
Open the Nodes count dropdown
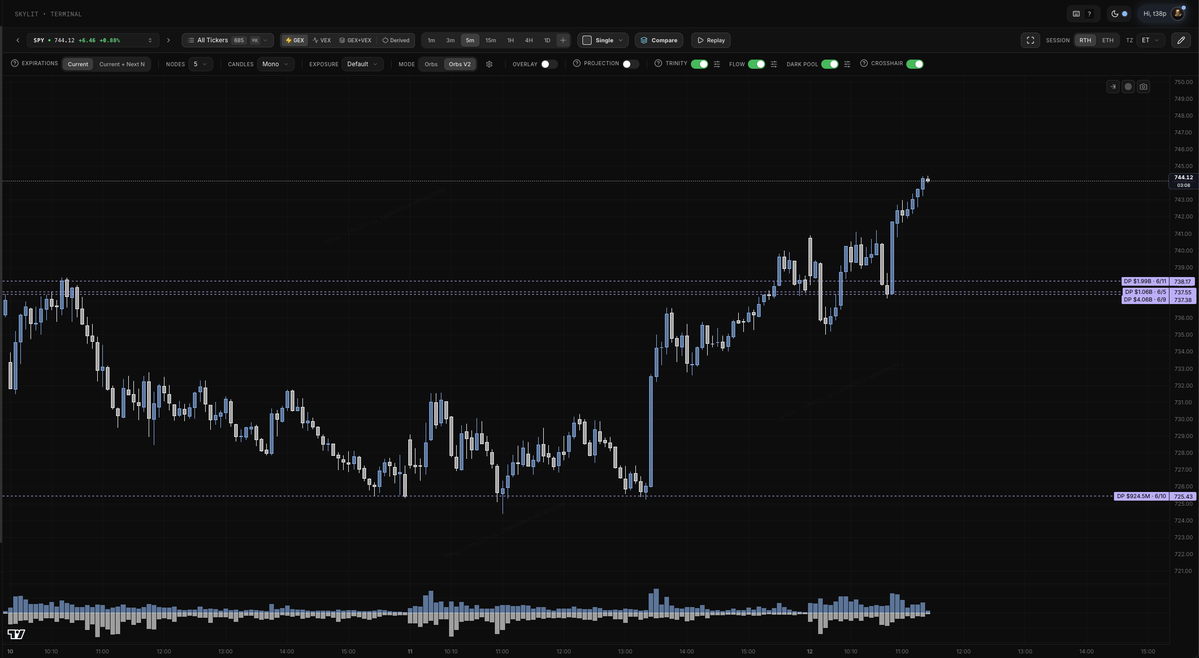click(x=200, y=64)
